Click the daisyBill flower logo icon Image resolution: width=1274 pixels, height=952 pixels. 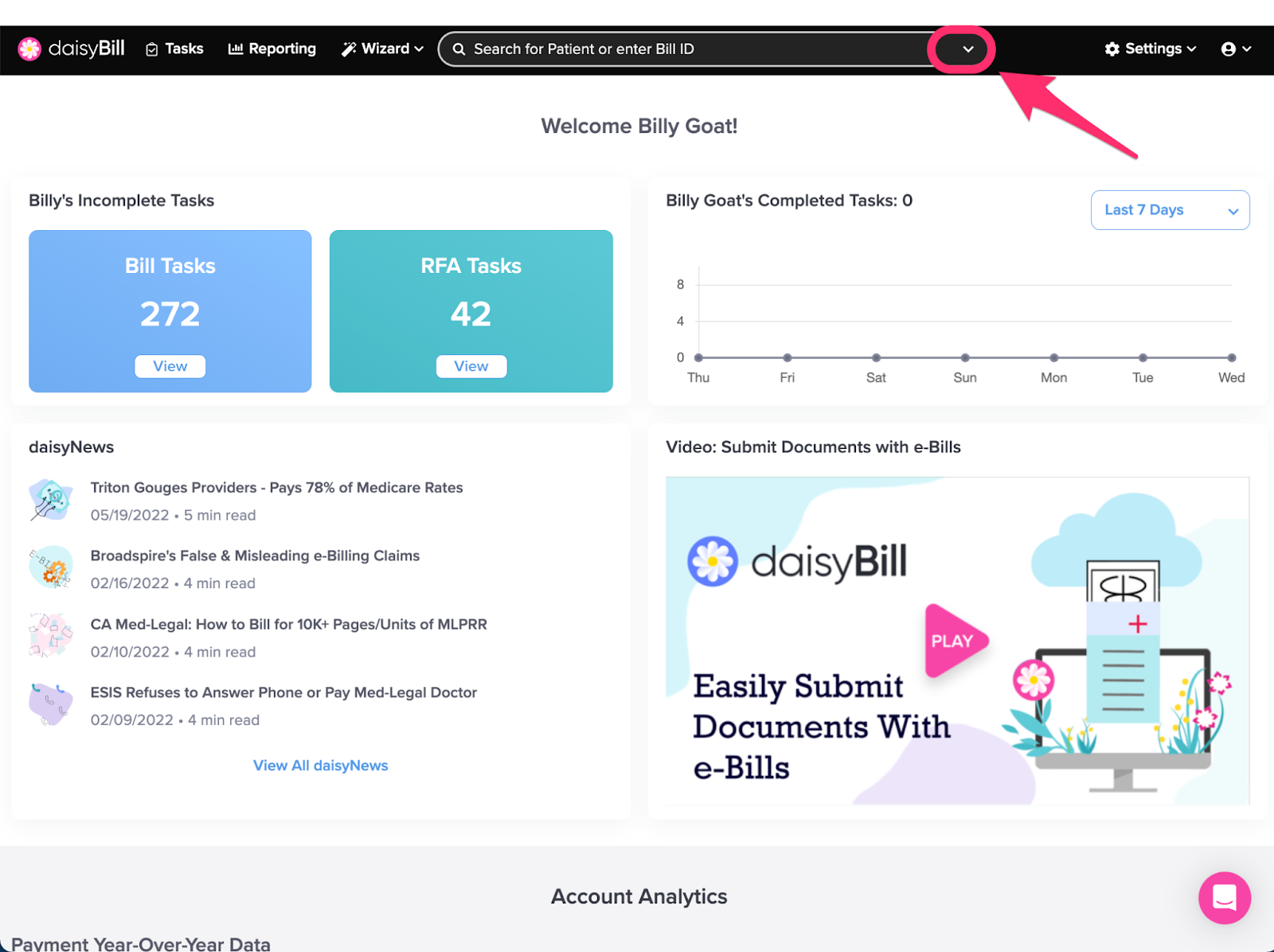pyautogui.click(x=29, y=49)
